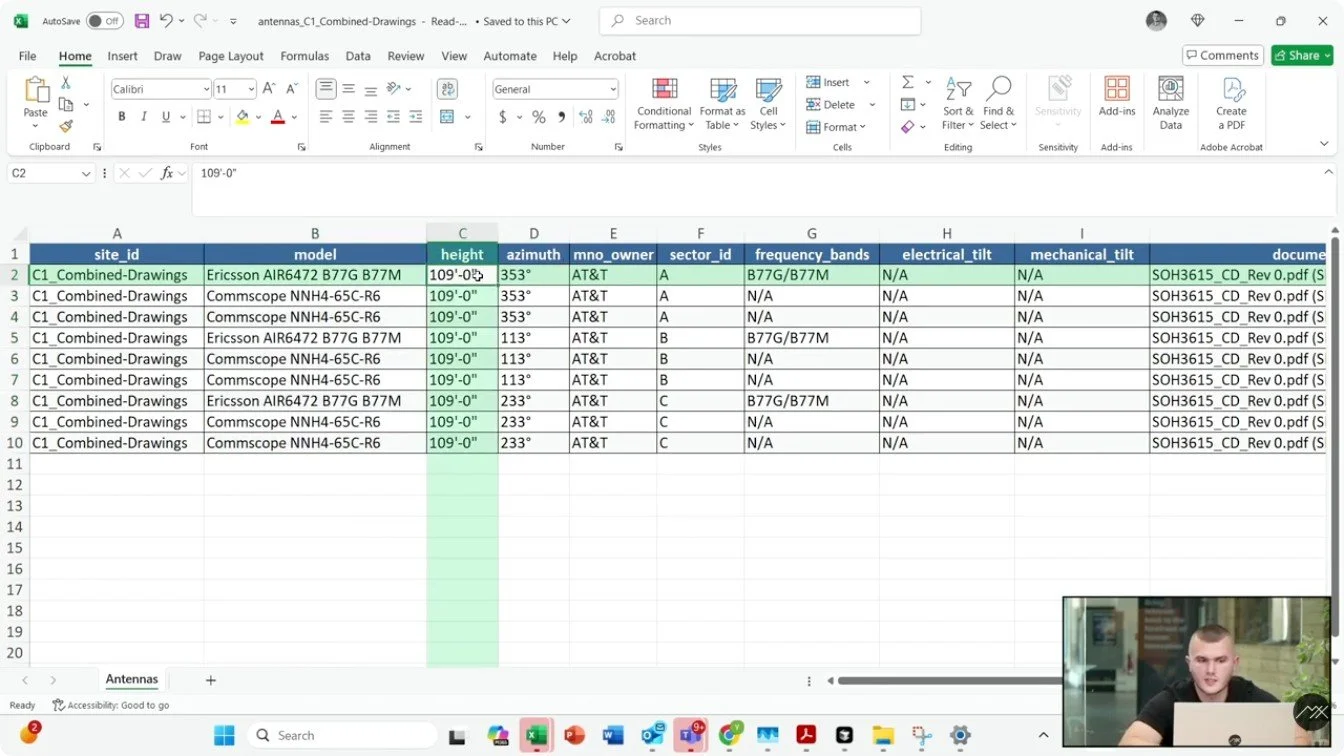
Task: Click Insert Function fx icon
Action: 167,173
